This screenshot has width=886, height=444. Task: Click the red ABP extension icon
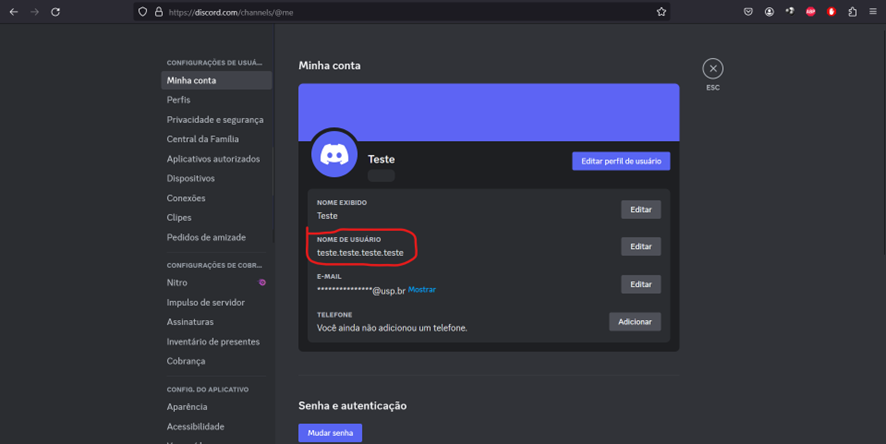coord(810,12)
